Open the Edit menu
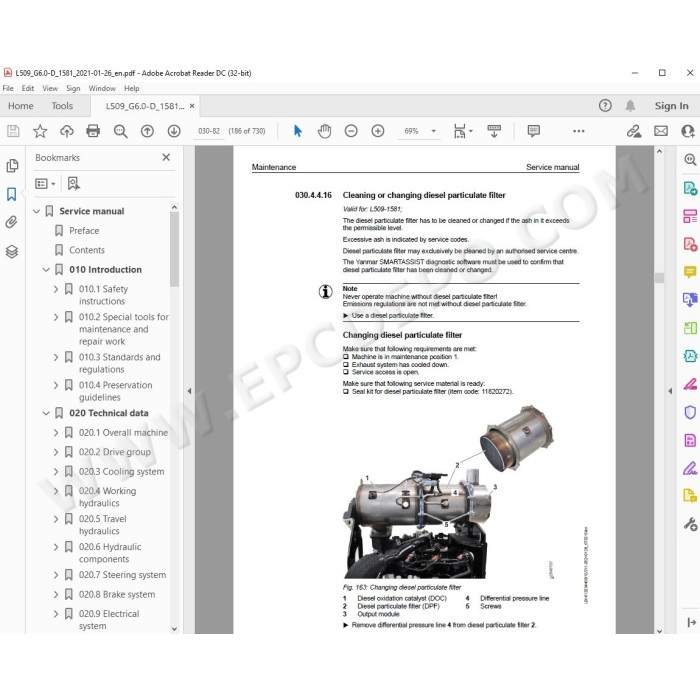This screenshot has height=700, width=700. [x=28, y=88]
